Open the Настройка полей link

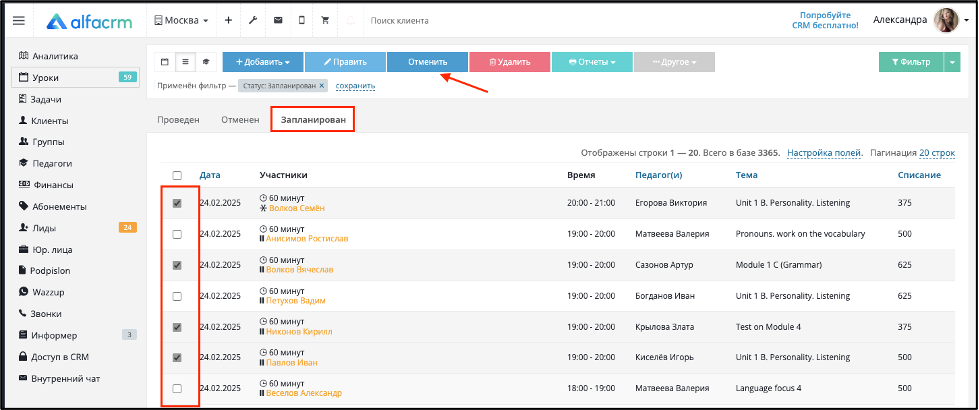pos(825,153)
